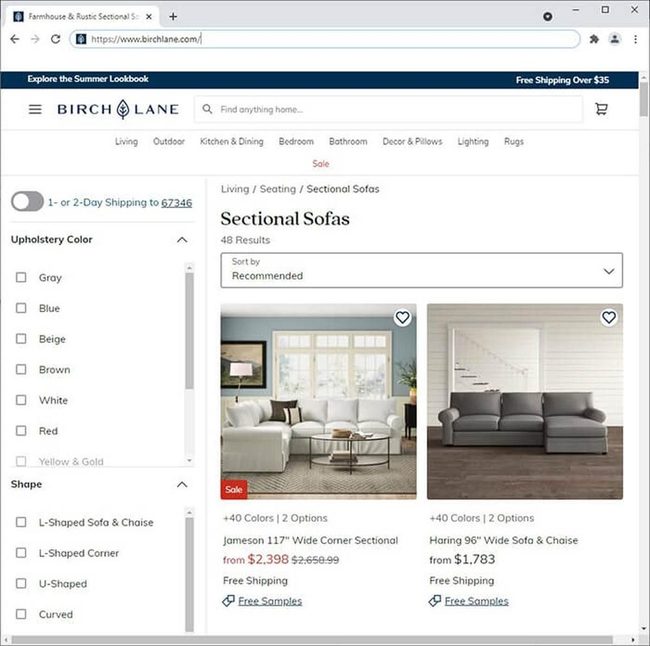The image size is (650, 646).
Task: Open the hamburger menu icon
Action: coord(35,109)
